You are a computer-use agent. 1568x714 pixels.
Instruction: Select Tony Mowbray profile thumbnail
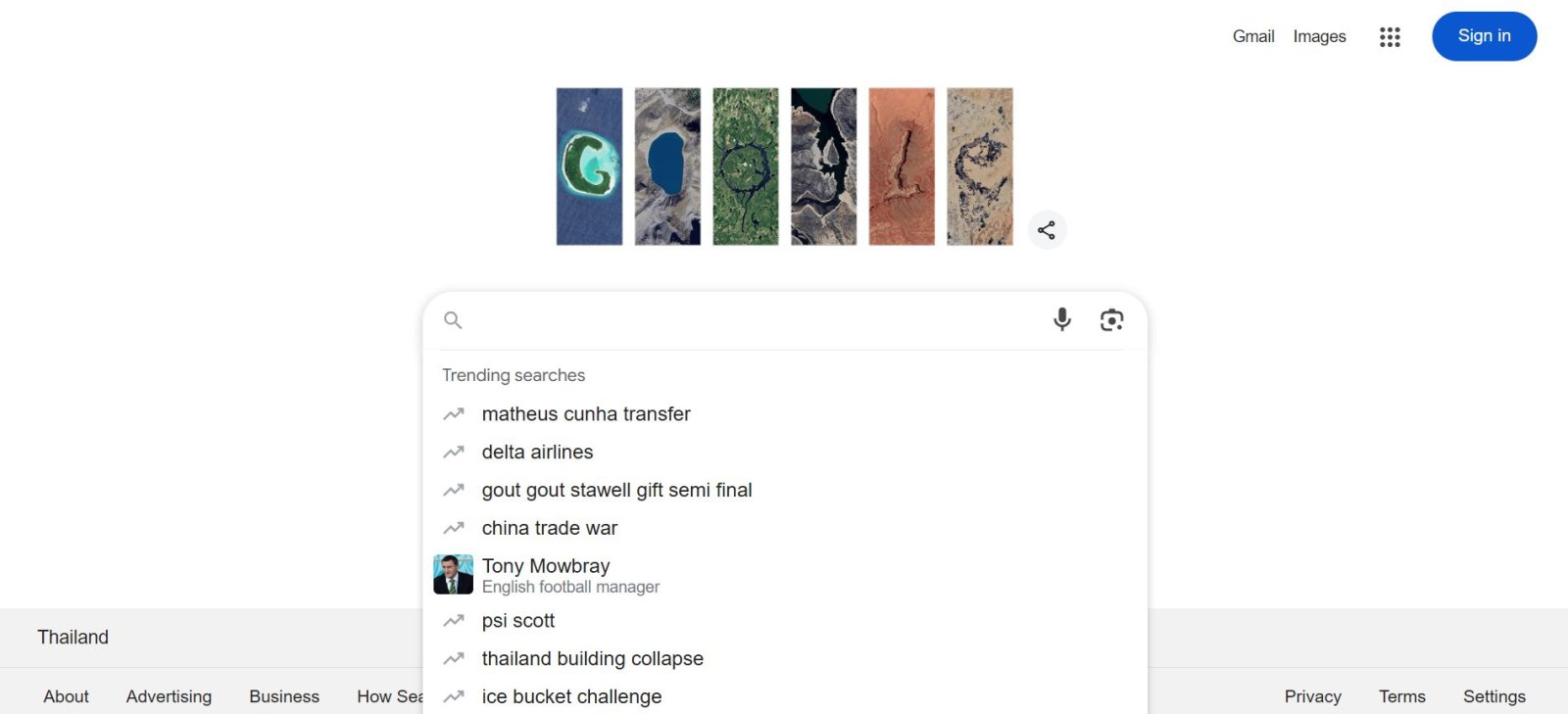[x=453, y=575]
